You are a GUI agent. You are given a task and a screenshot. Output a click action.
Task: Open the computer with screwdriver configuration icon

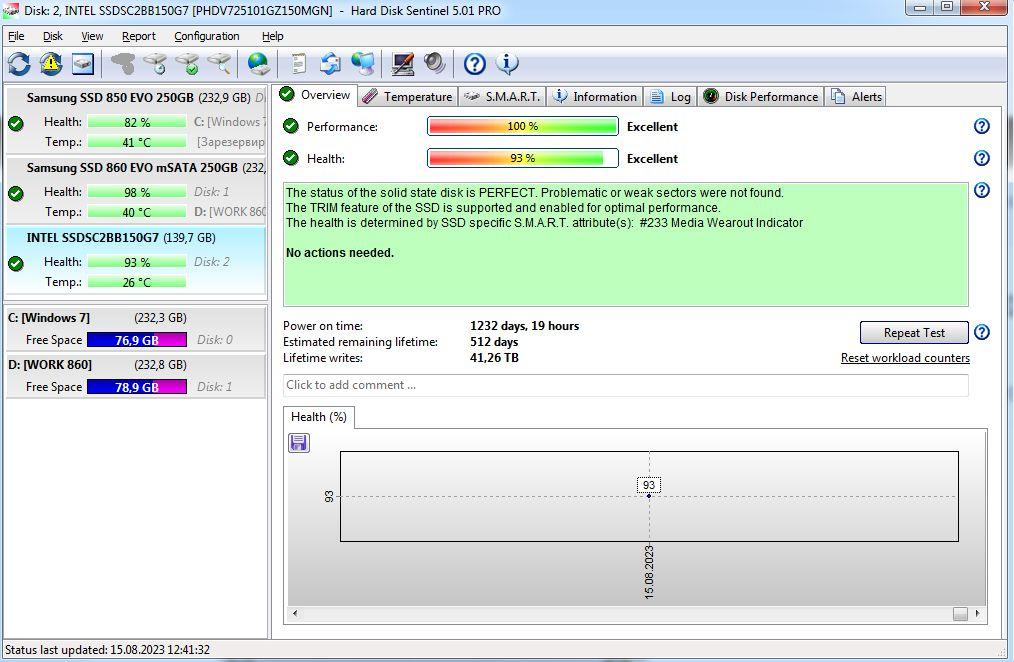point(402,63)
